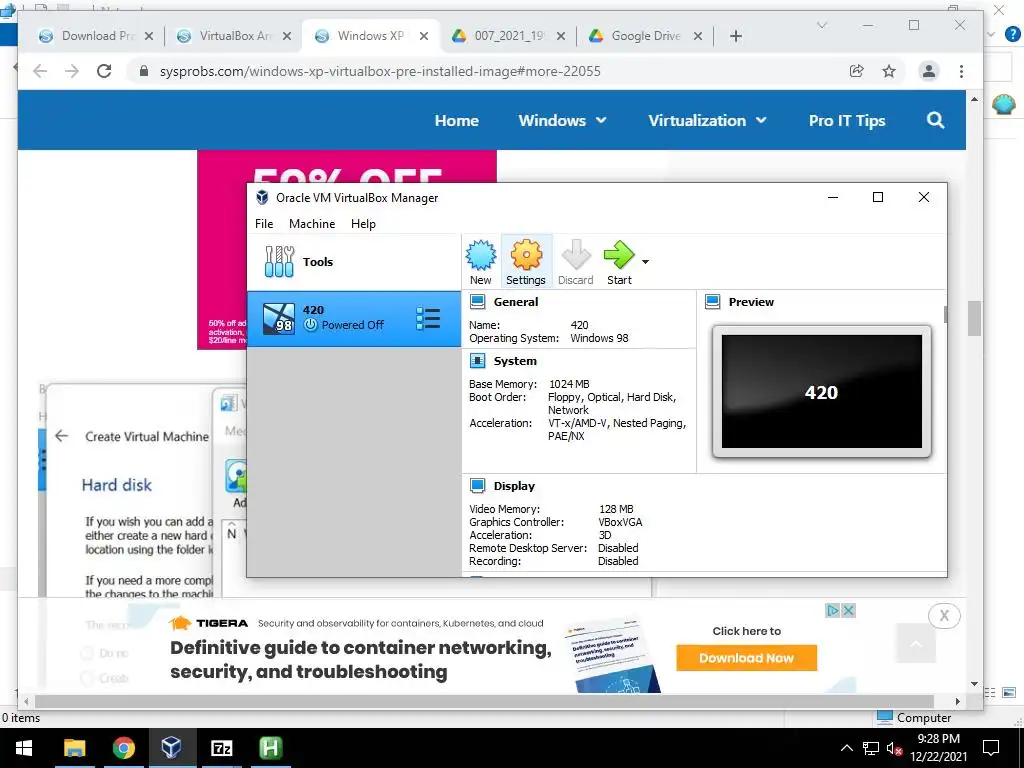
Task: Click the AdChoices triangle icon
Action: tap(833, 611)
